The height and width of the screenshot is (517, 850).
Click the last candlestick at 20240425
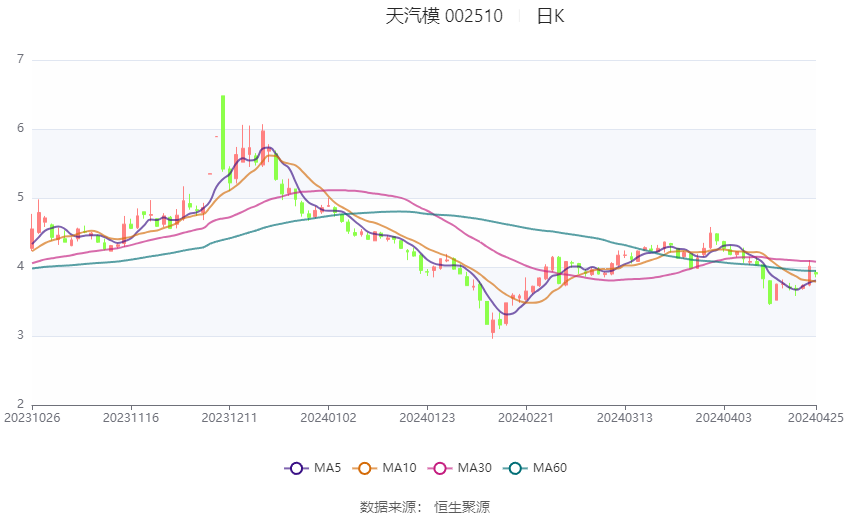[x=816, y=274]
